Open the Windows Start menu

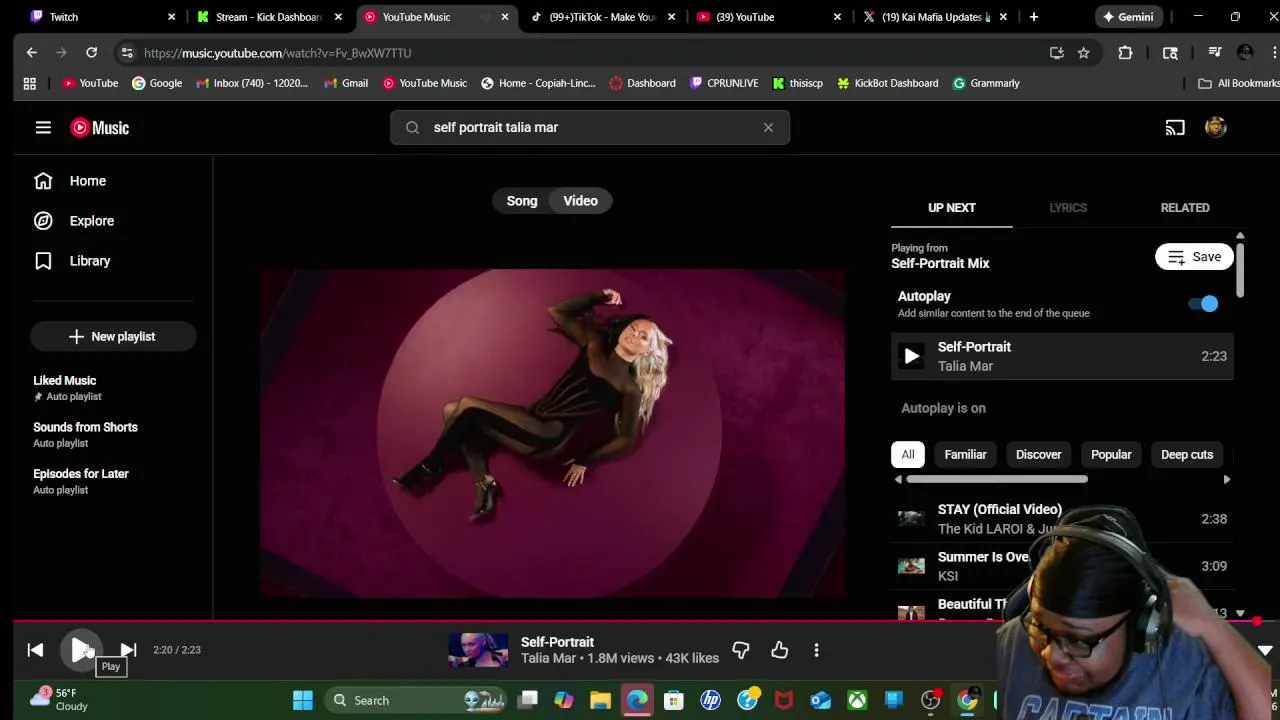coord(302,700)
